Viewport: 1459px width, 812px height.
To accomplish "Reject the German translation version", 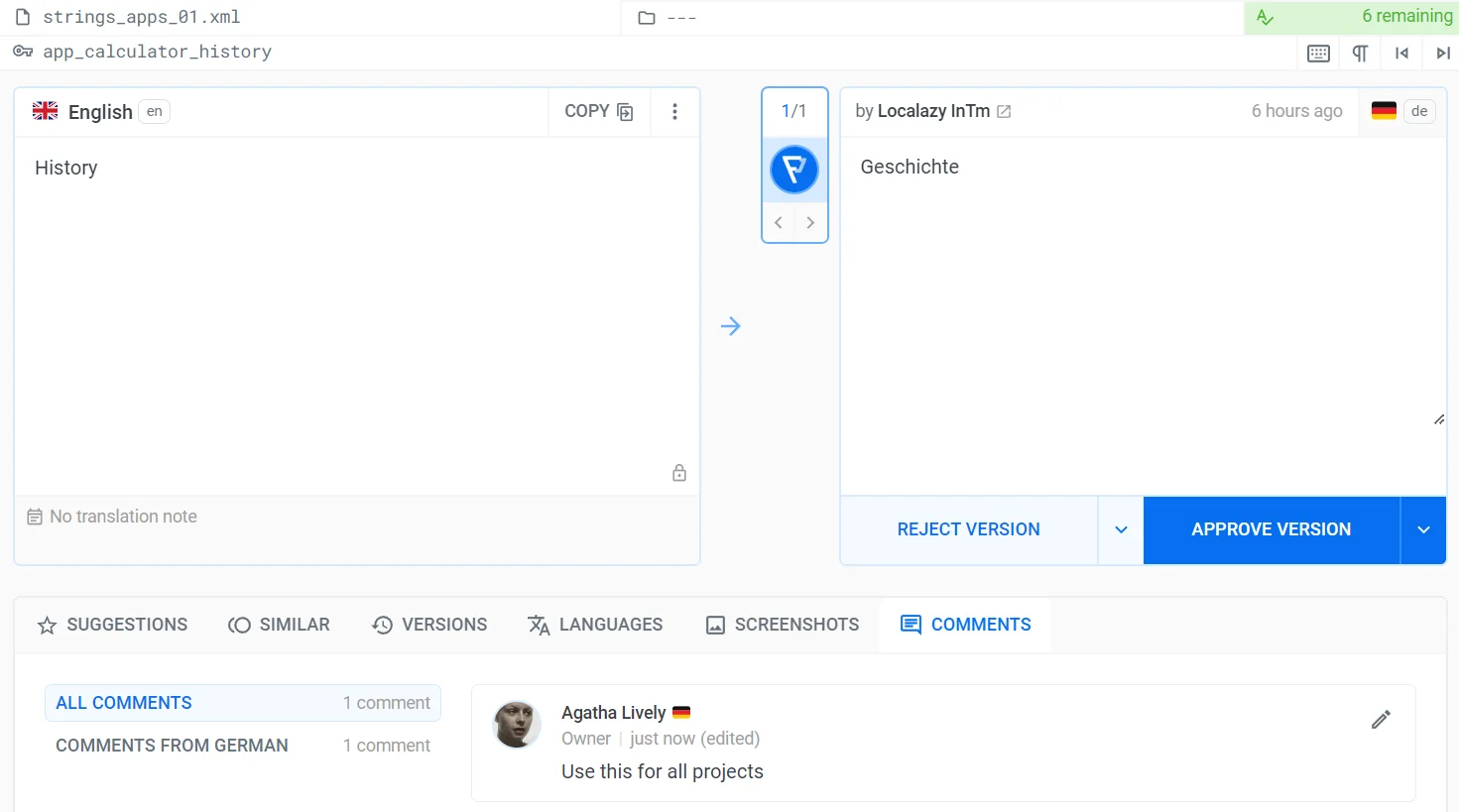I will (968, 529).
